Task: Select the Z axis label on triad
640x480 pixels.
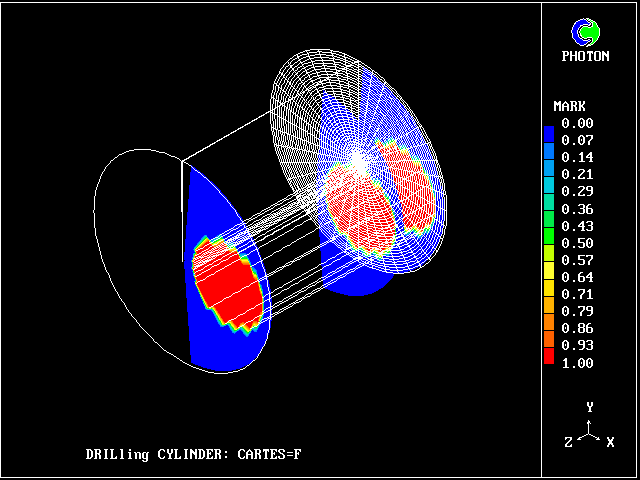Action: click(568, 442)
